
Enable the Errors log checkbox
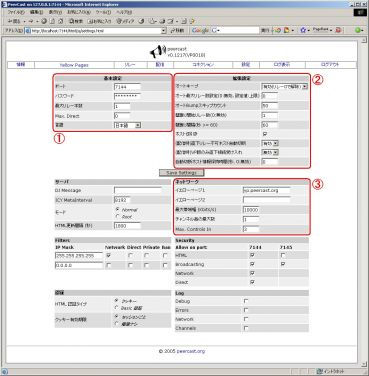click(246, 310)
